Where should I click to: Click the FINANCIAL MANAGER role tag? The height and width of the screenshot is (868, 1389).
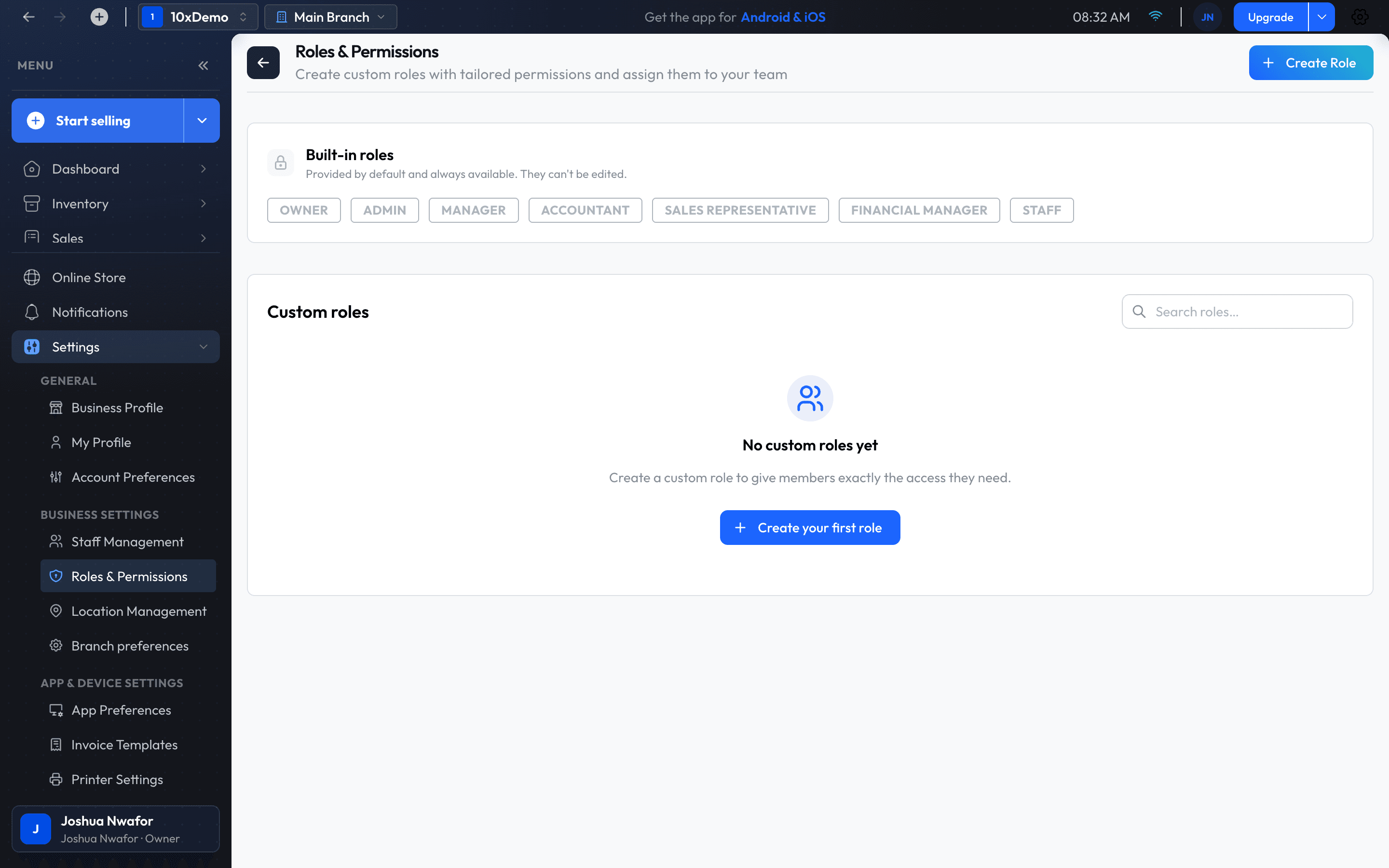[x=919, y=210]
